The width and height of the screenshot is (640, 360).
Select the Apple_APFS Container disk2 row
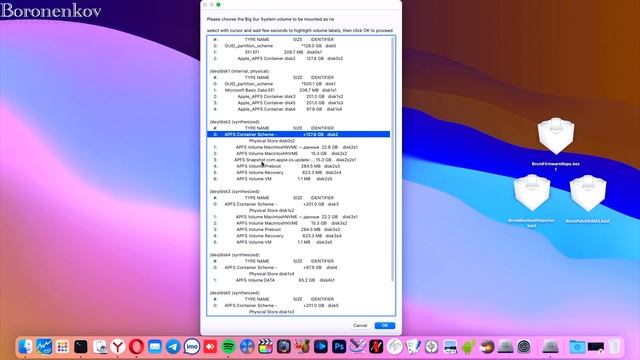(x=298, y=58)
